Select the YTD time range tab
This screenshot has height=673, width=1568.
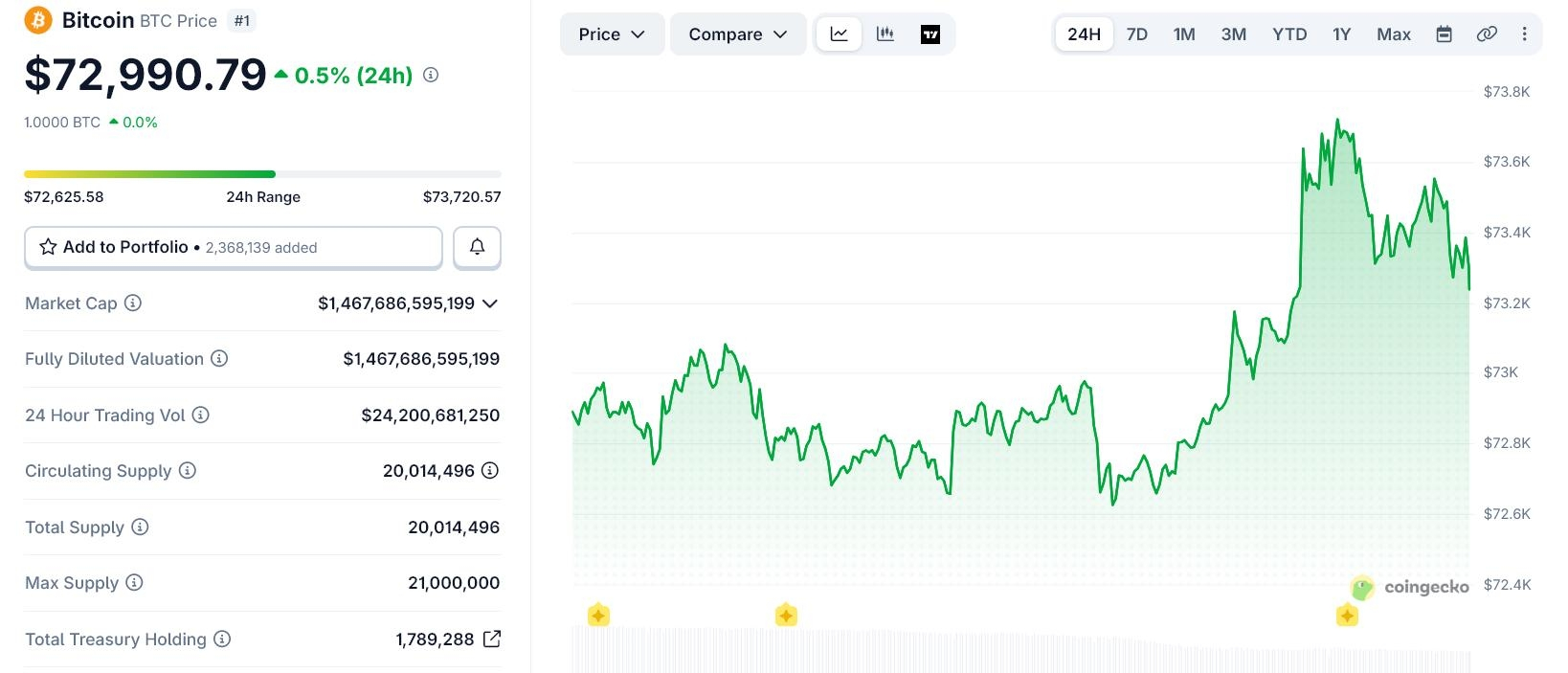click(1289, 34)
